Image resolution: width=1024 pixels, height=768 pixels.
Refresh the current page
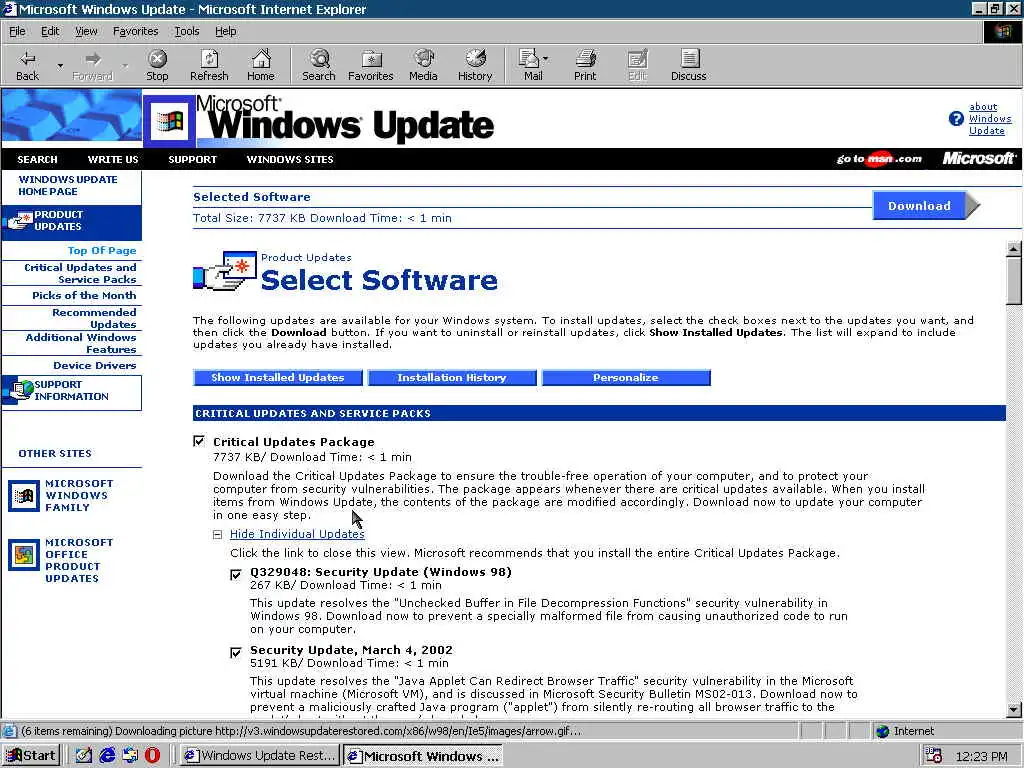(209, 65)
